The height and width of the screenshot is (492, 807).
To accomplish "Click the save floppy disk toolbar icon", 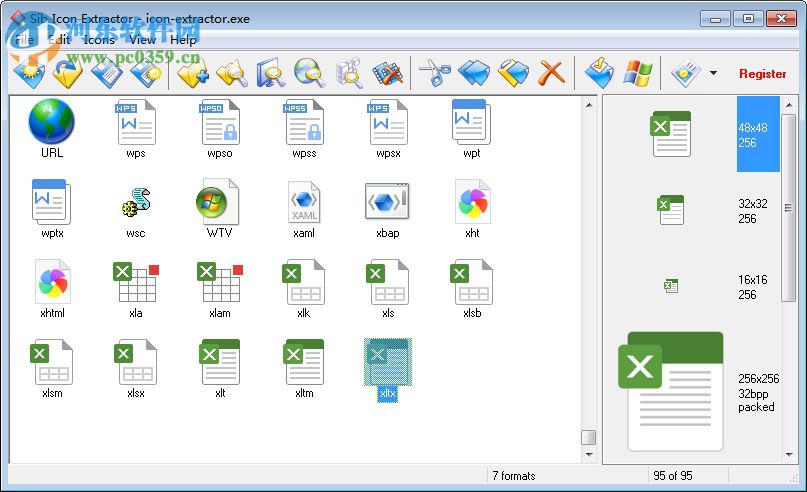I will pyautogui.click(x=107, y=73).
